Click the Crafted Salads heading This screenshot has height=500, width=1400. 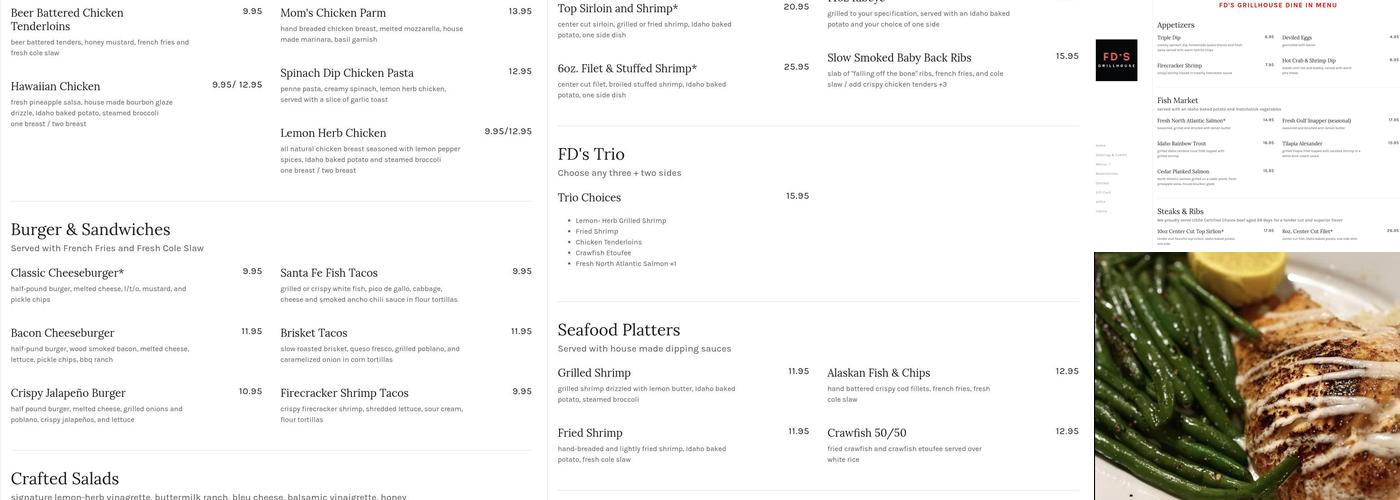pos(65,479)
